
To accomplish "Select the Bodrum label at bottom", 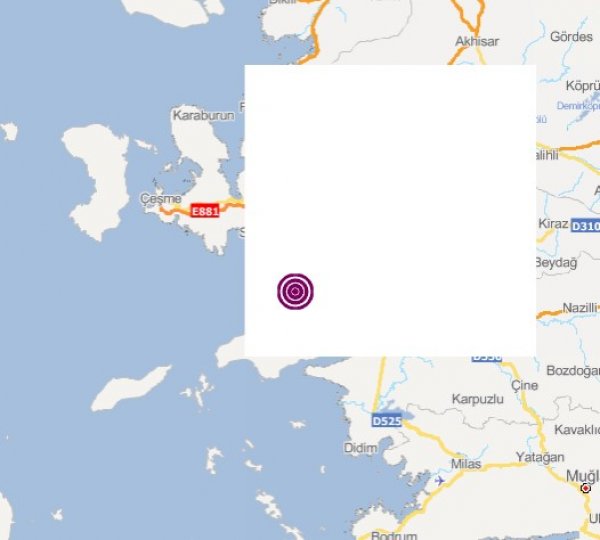I will point(394,535).
